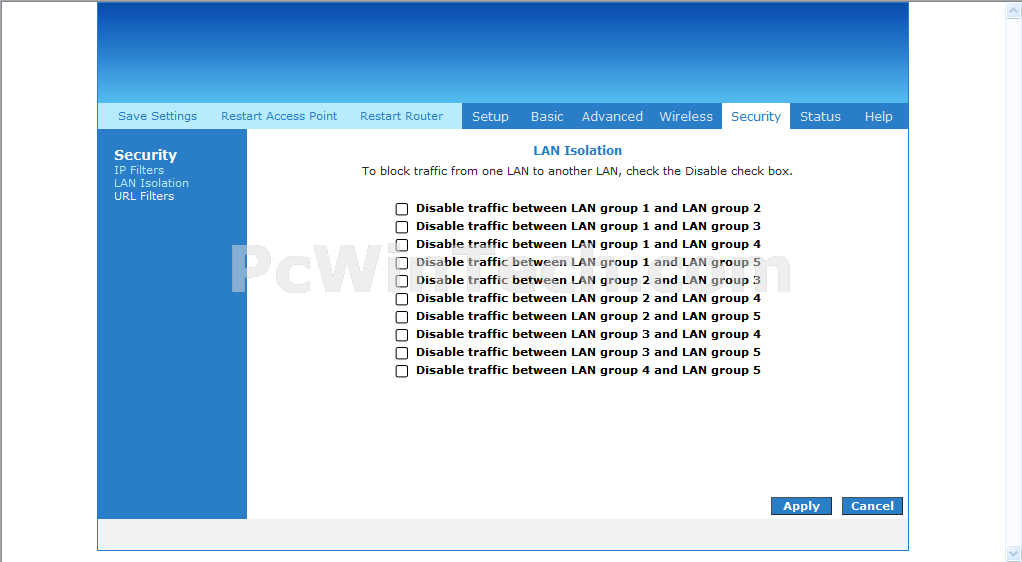Image resolution: width=1022 pixels, height=562 pixels.
Task: Check Disable traffic between LAN group 2 and 4
Action: (x=402, y=299)
